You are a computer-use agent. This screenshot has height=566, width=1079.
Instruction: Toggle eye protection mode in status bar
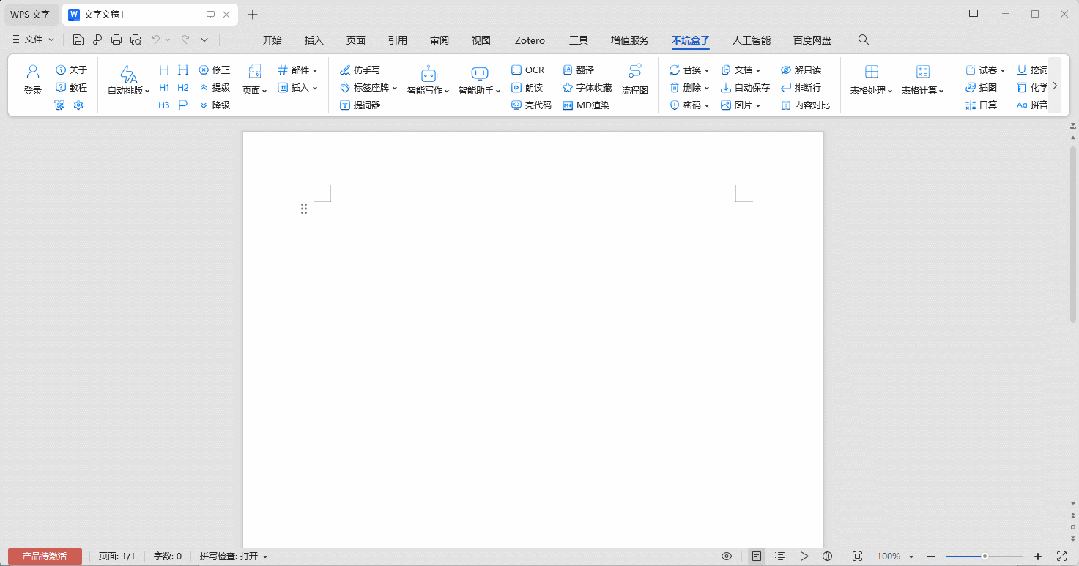click(x=727, y=556)
